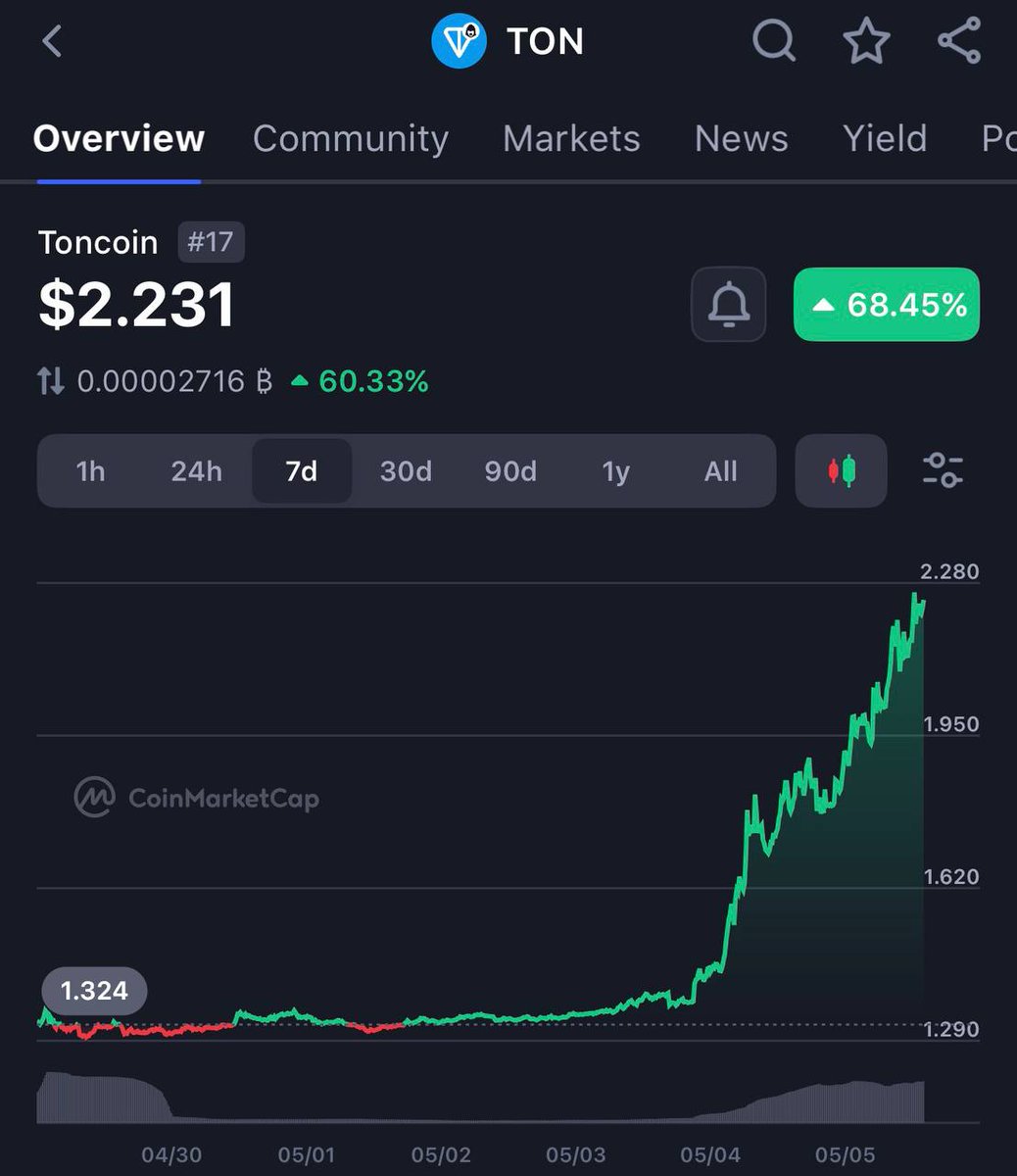Select the All chart range
Image resolution: width=1017 pixels, height=1176 pixels.
click(720, 471)
